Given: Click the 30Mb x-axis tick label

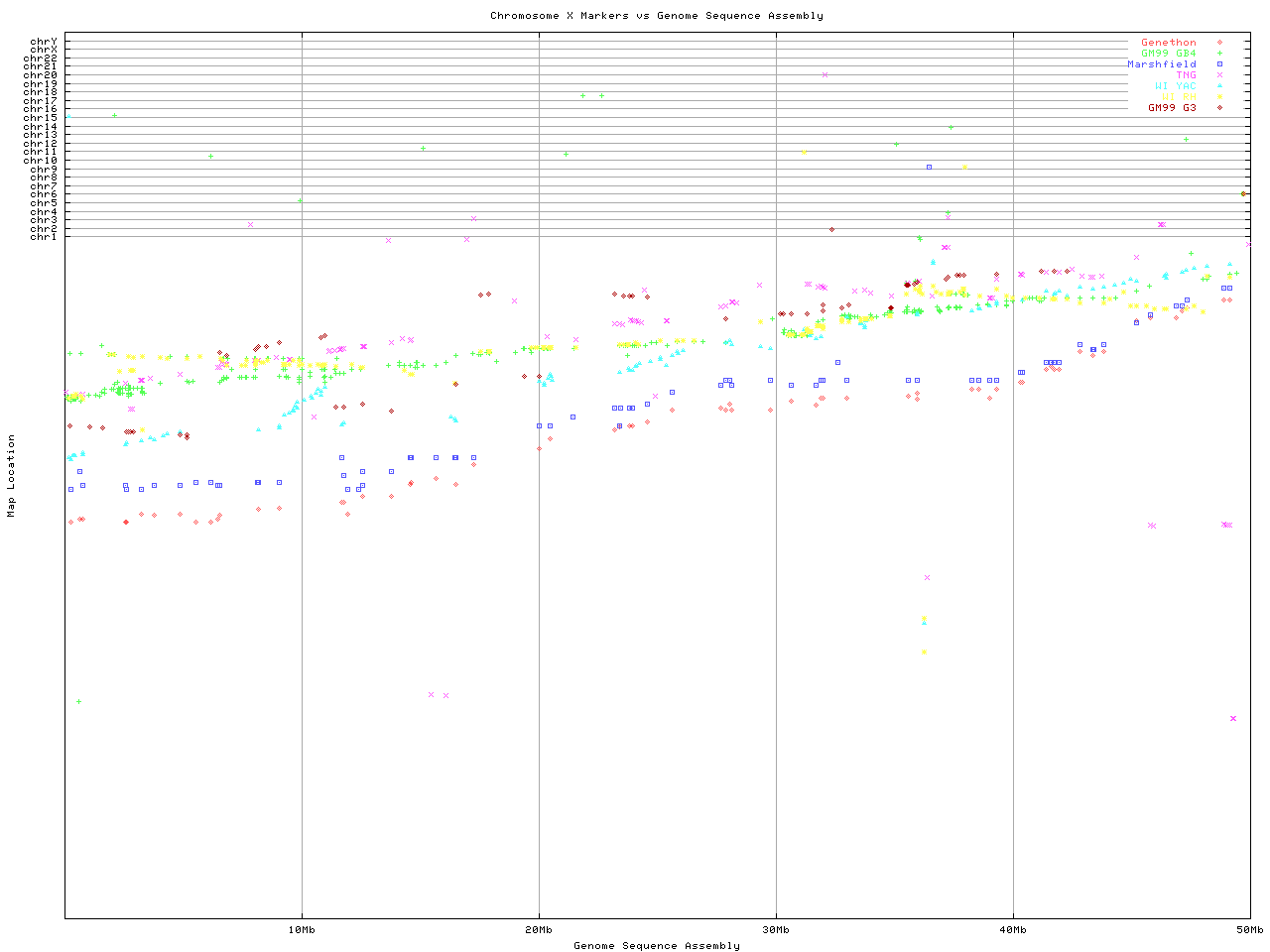Looking at the screenshot, I should pyautogui.click(x=776, y=929).
